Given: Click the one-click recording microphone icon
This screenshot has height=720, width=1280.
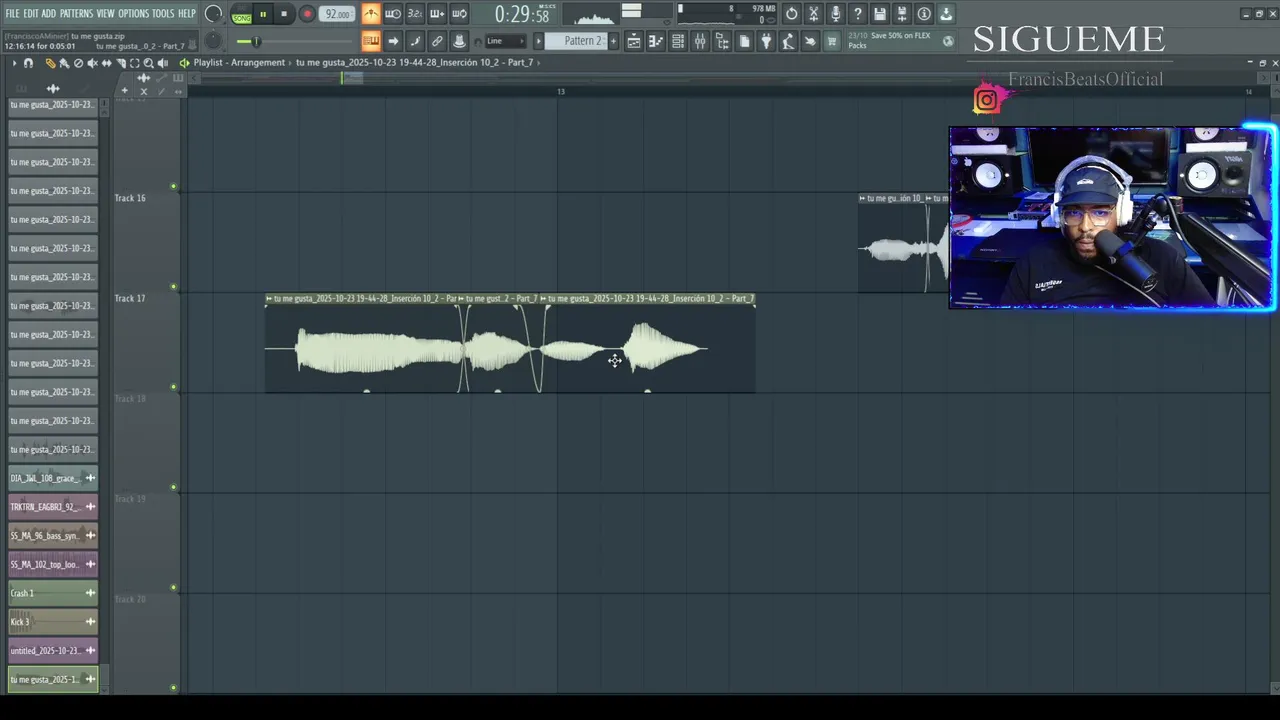Looking at the screenshot, I should [836, 14].
